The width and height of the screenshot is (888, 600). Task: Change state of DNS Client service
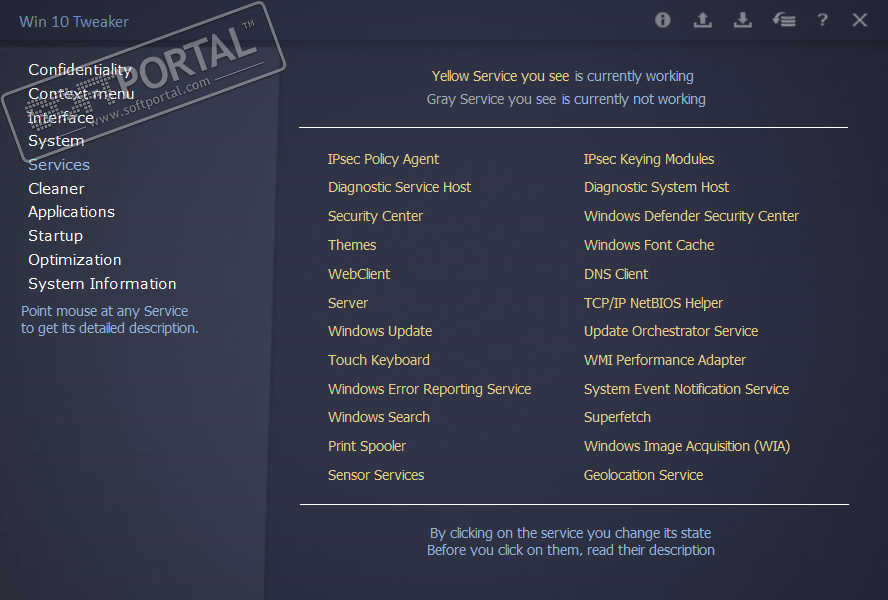(616, 274)
